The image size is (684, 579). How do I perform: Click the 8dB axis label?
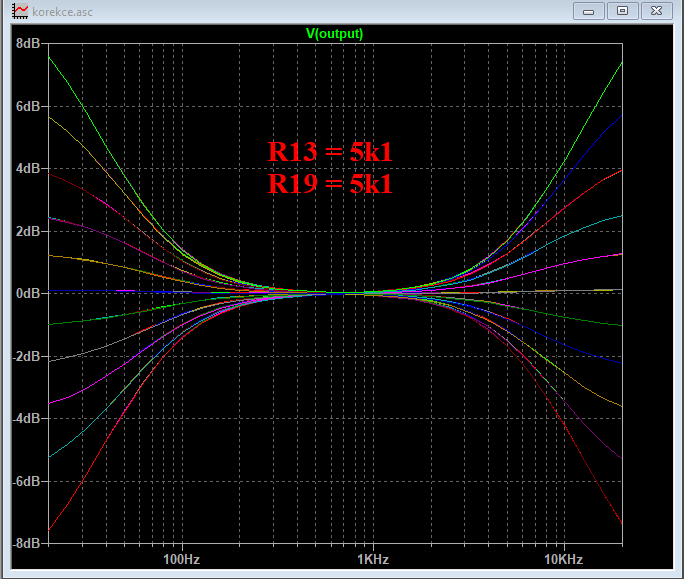click(x=28, y=43)
